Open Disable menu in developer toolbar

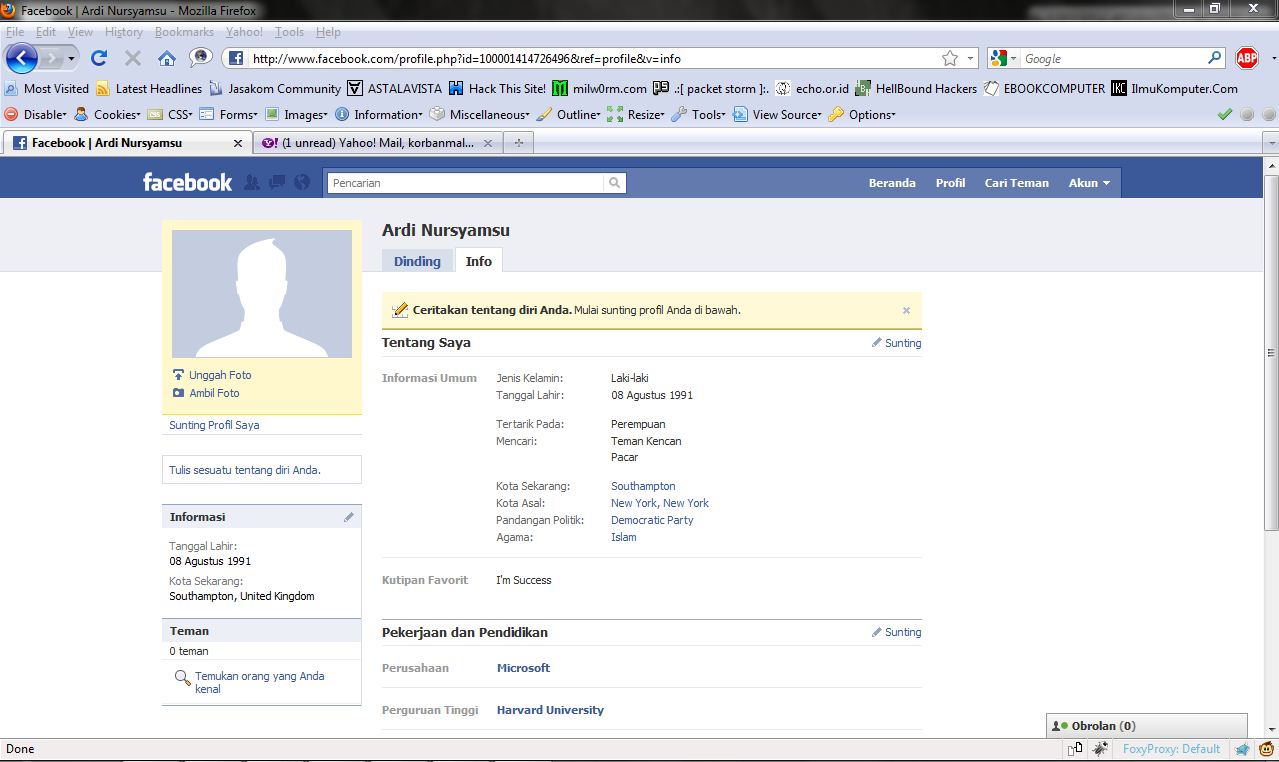pos(36,114)
